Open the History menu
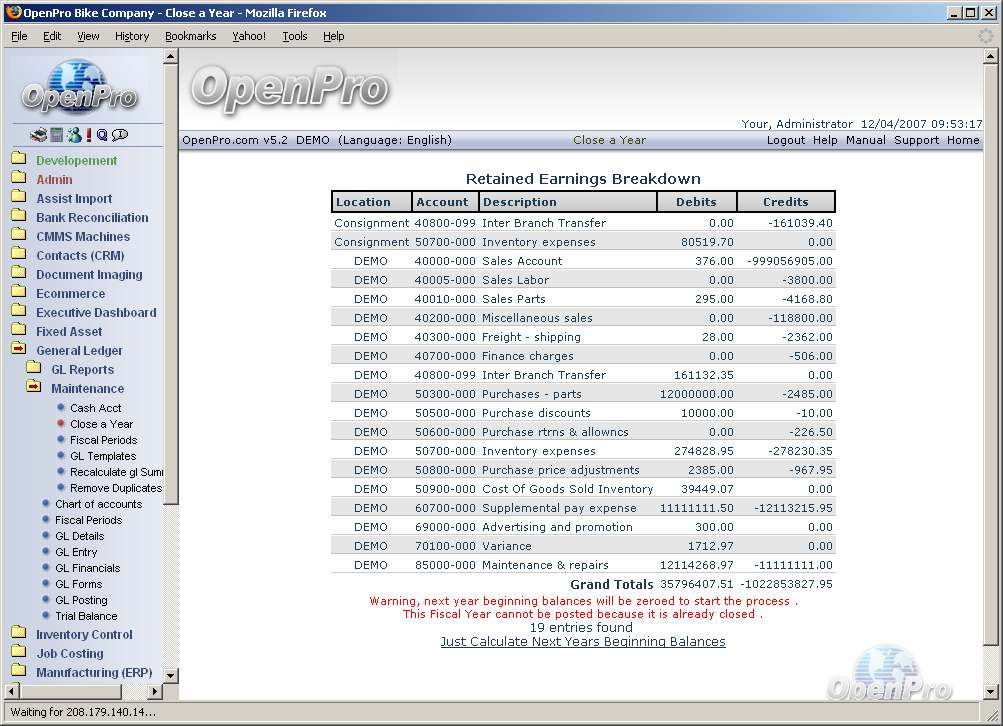 [x=132, y=36]
